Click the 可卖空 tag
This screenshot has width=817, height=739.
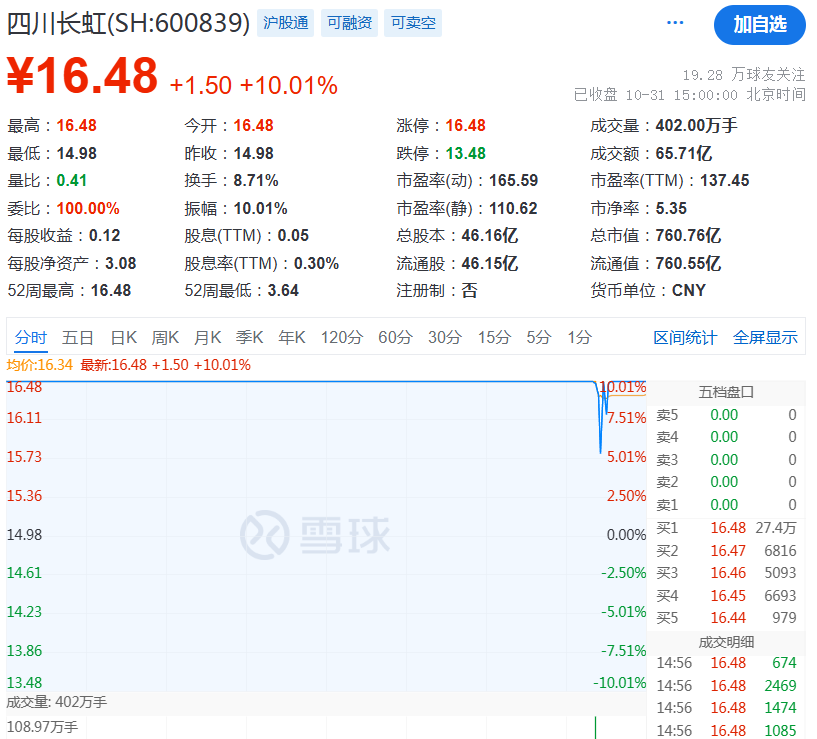click(x=413, y=23)
